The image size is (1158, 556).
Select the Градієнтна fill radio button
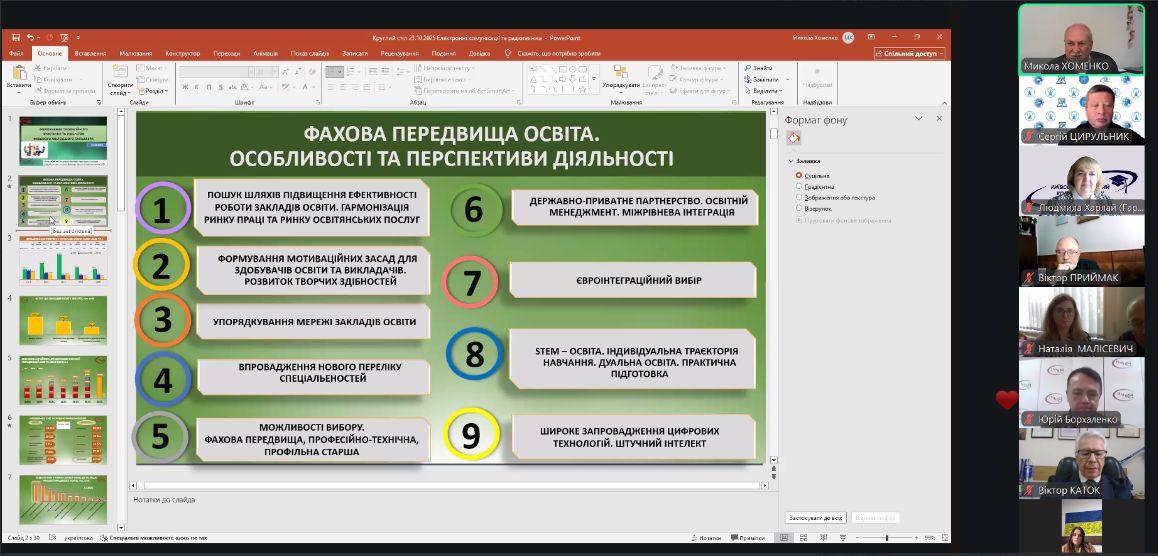(799, 187)
